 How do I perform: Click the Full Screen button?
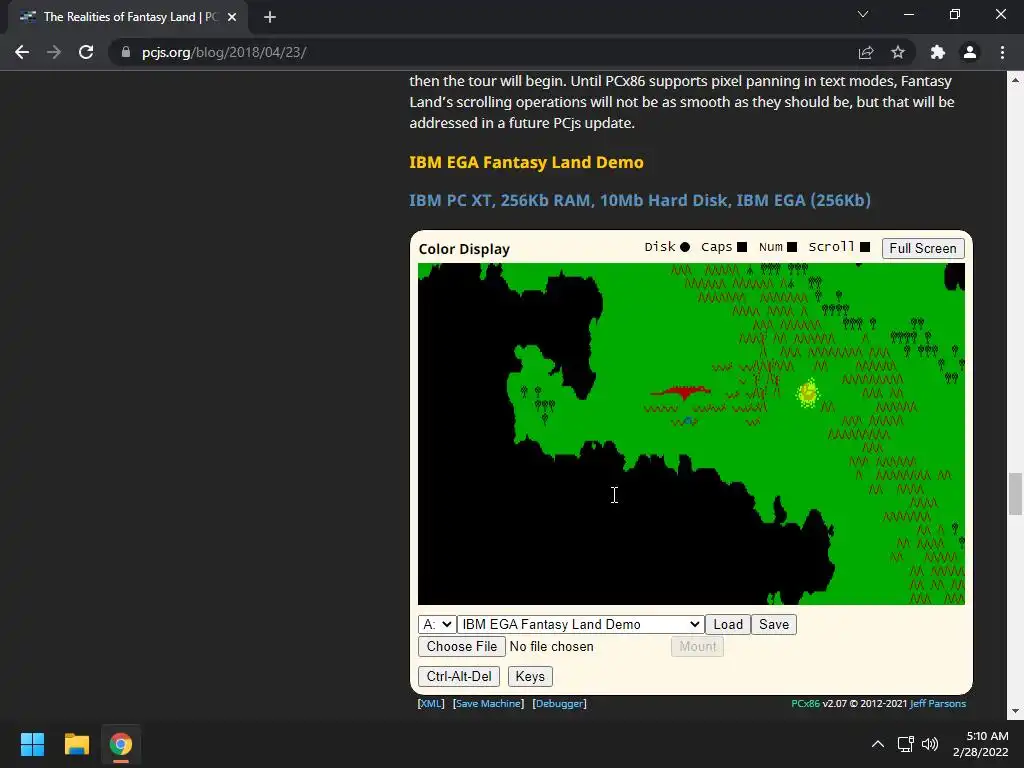pos(923,248)
